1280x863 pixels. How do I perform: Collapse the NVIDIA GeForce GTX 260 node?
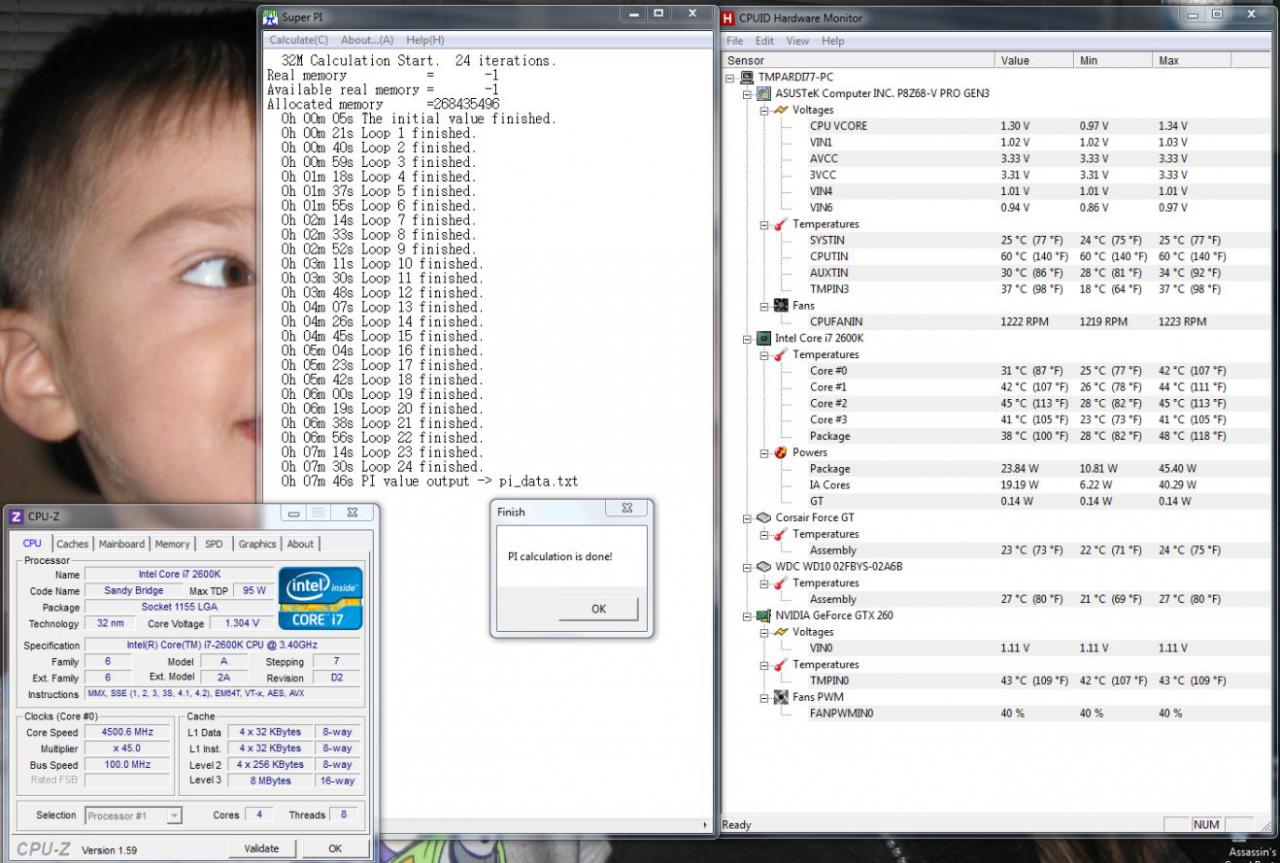click(748, 616)
